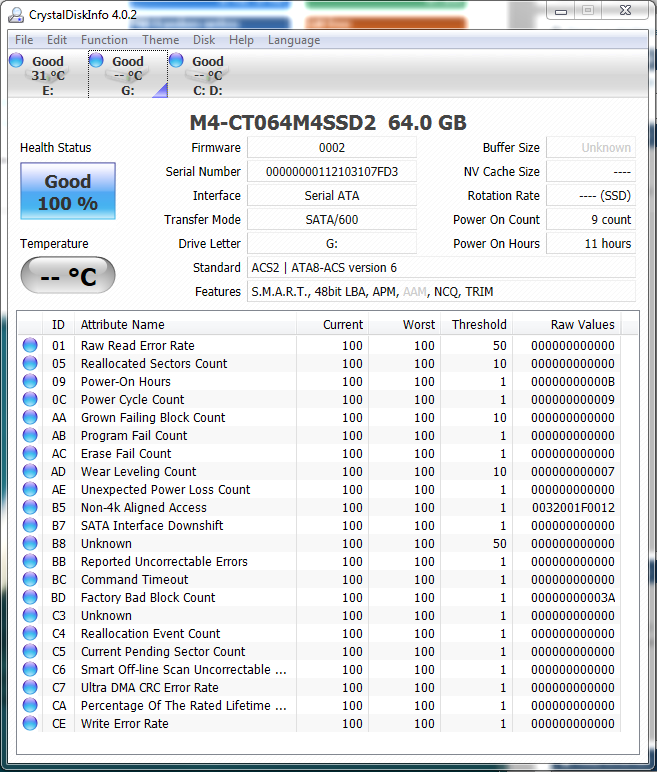The width and height of the screenshot is (657, 772).
Task: Click status orb for Program Fail Count
Action: tap(30, 435)
